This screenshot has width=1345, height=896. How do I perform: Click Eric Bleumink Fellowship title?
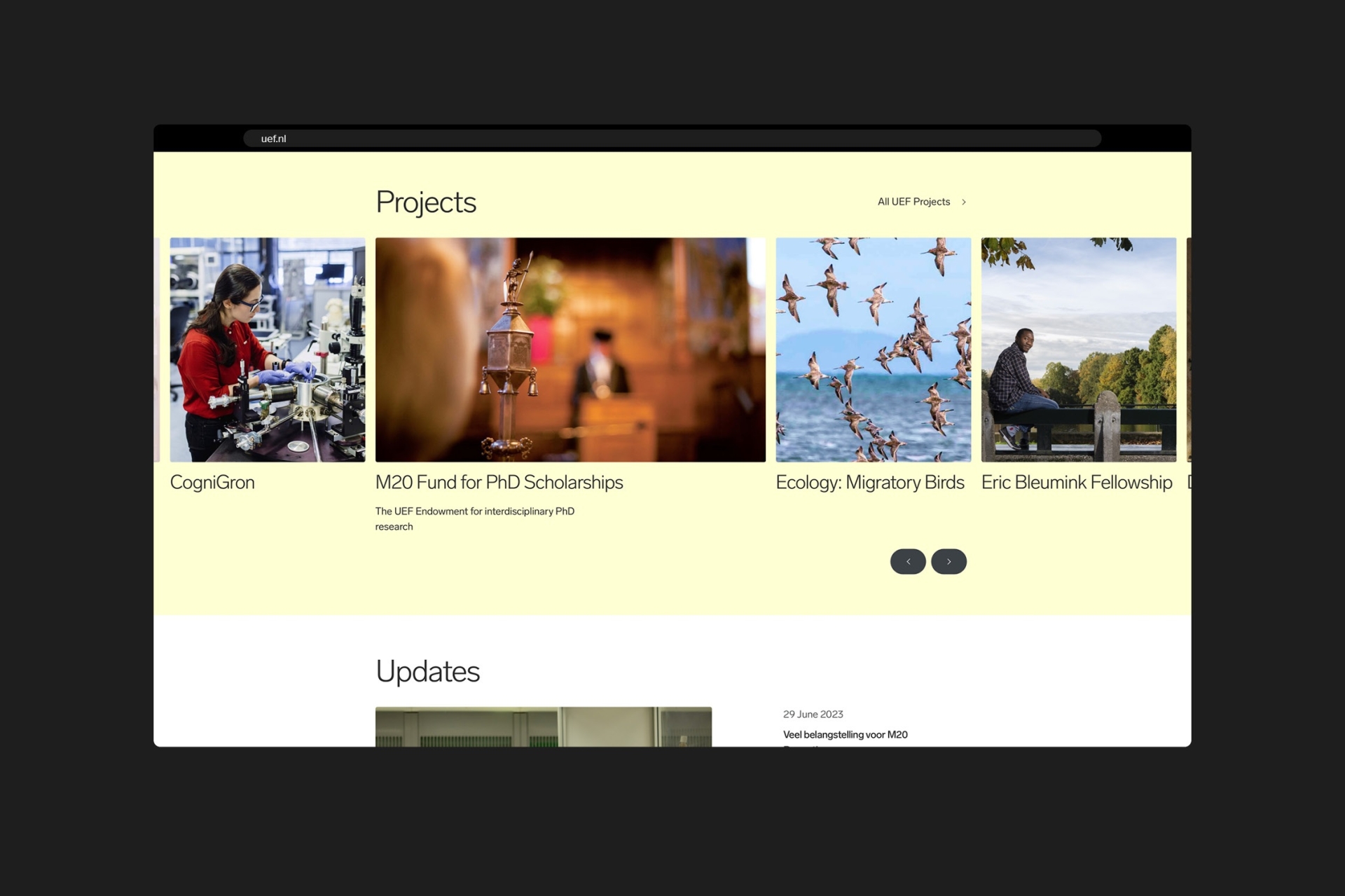[x=1076, y=482]
